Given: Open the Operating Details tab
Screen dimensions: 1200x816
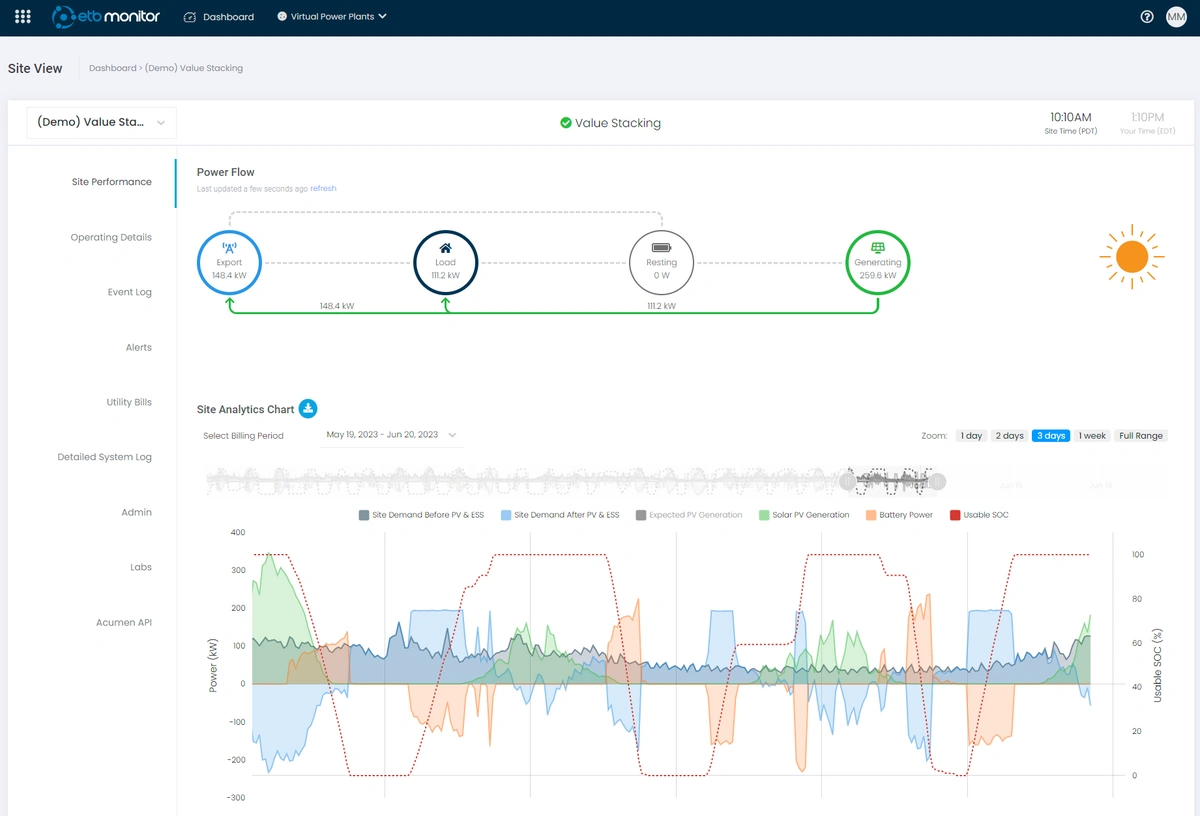Looking at the screenshot, I should [111, 237].
